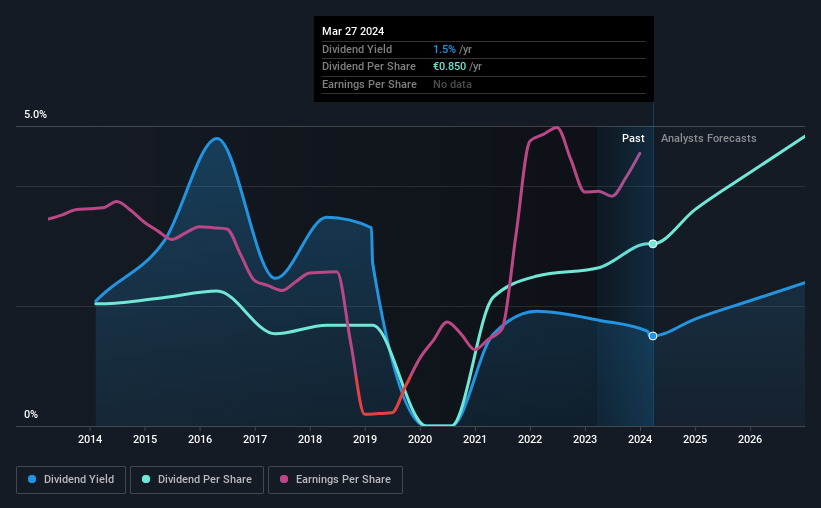The width and height of the screenshot is (821, 508).
Task: Click the blue Dividend Yield legend dot
Action: 32,479
